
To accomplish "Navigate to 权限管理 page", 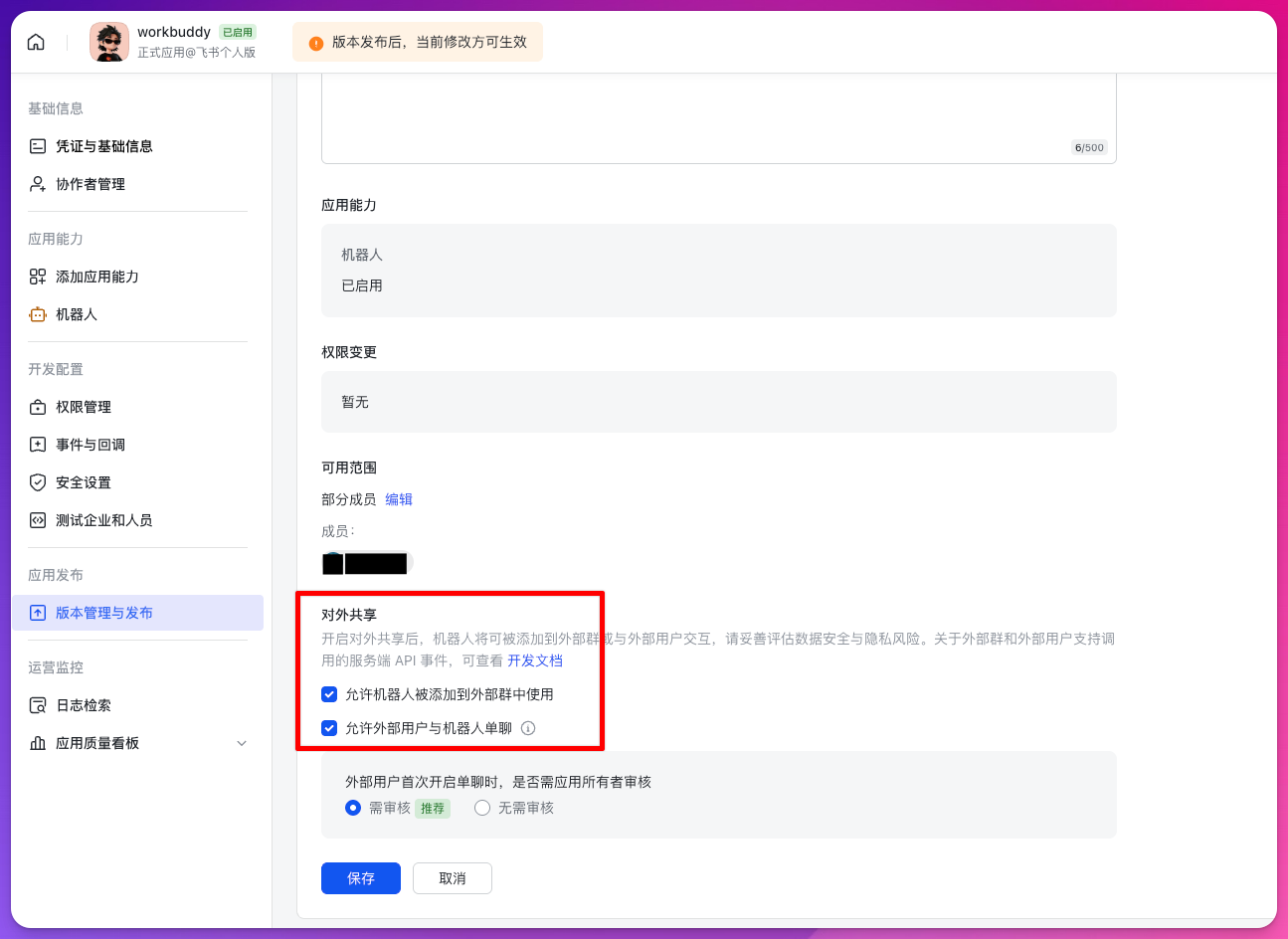I will (x=137, y=407).
